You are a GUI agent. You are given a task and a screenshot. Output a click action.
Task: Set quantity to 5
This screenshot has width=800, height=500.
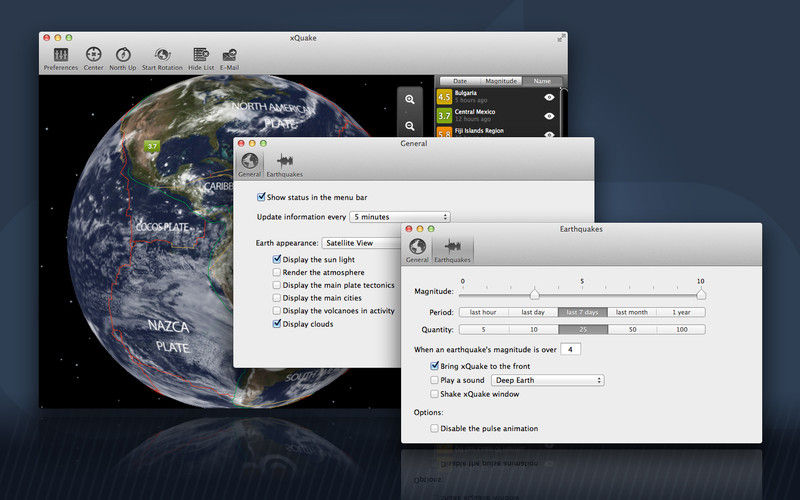pos(483,330)
